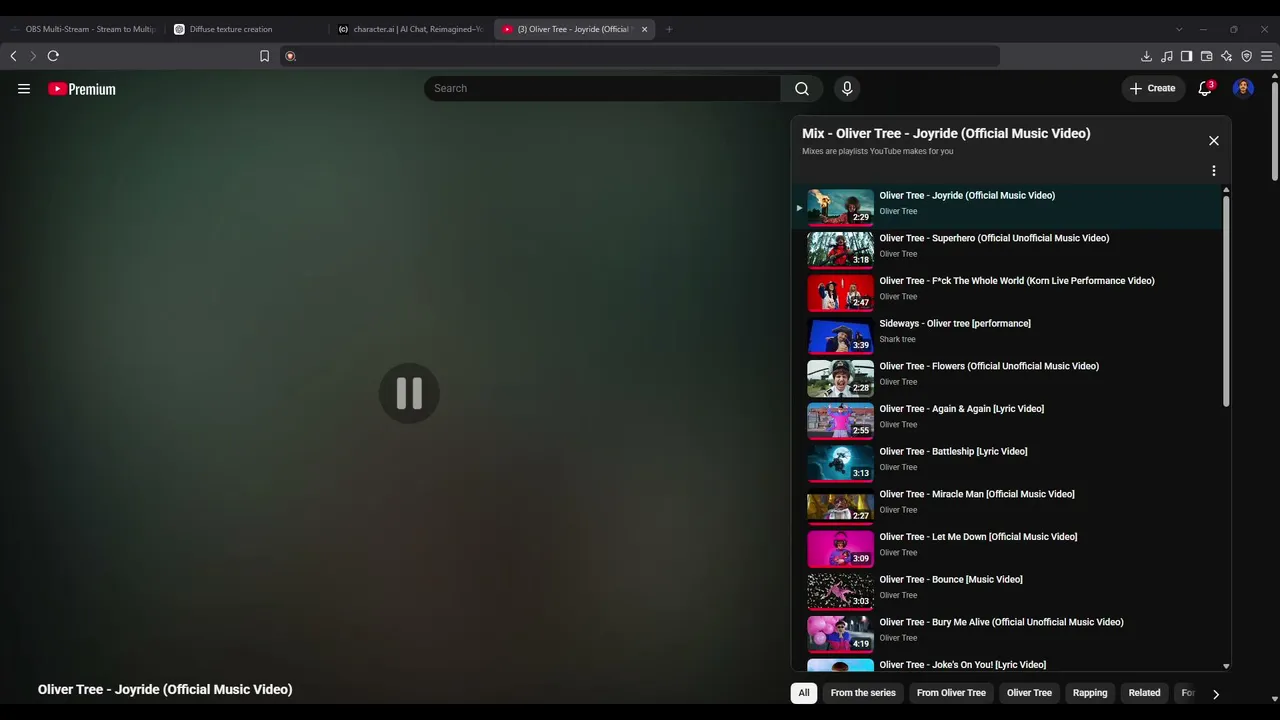The width and height of the screenshot is (1280, 720).
Task: Open the browser wallet icon
Action: click(x=1207, y=56)
